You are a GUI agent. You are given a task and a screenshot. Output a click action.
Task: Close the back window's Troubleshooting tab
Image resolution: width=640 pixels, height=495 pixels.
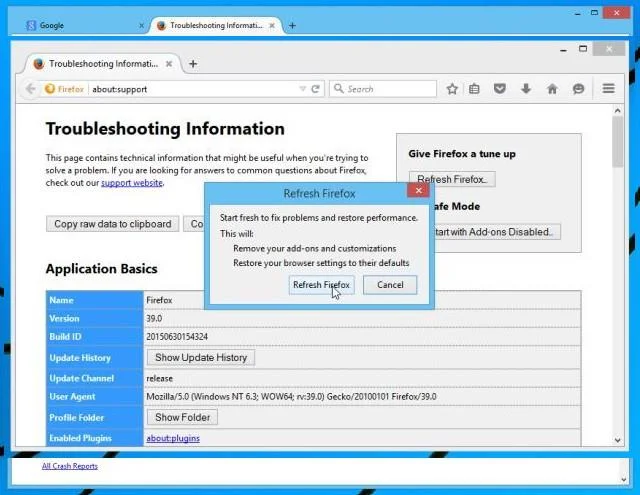[272, 25]
